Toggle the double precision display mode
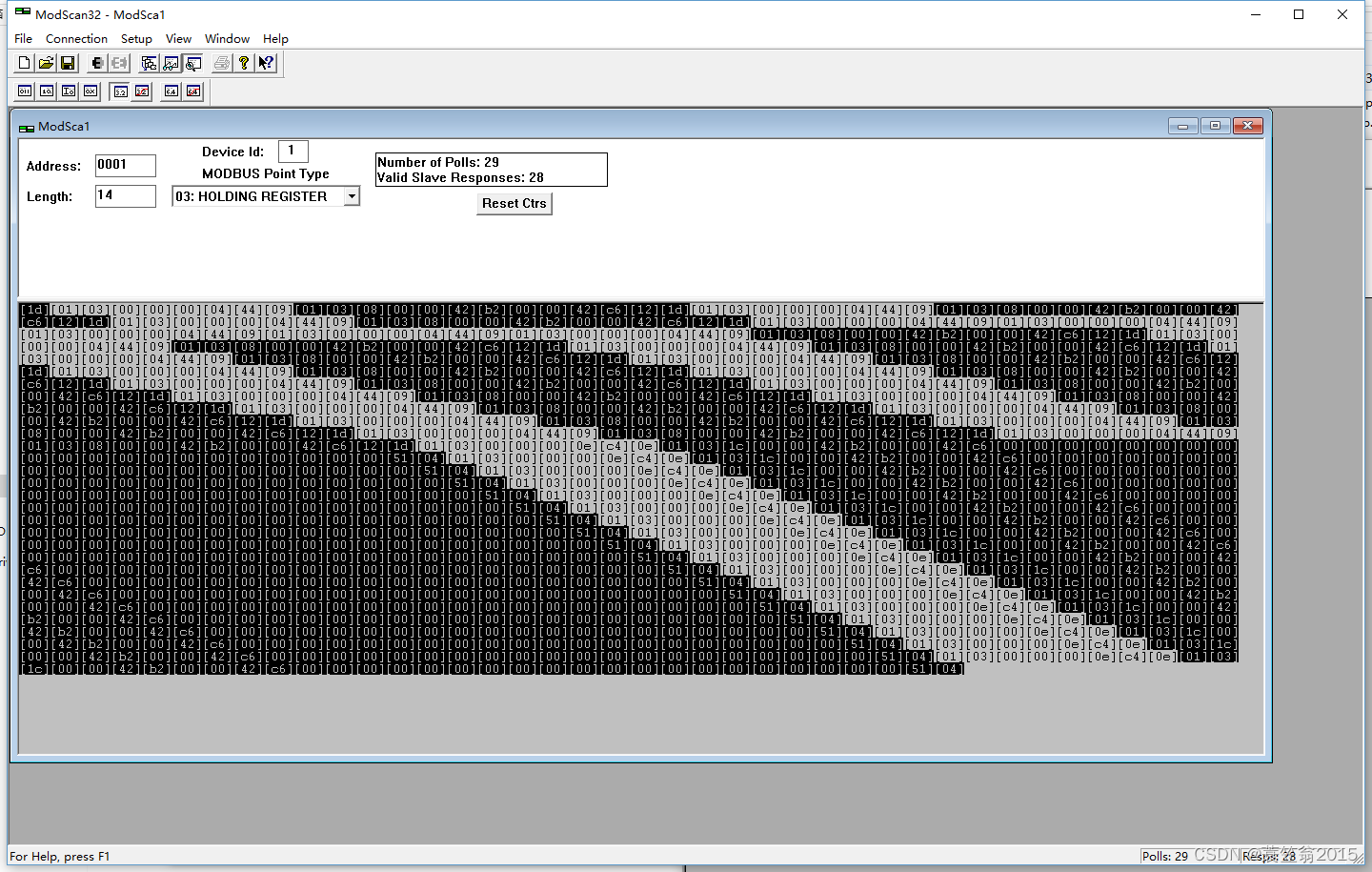The height and width of the screenshot is (872, 1372). point(171,91)
